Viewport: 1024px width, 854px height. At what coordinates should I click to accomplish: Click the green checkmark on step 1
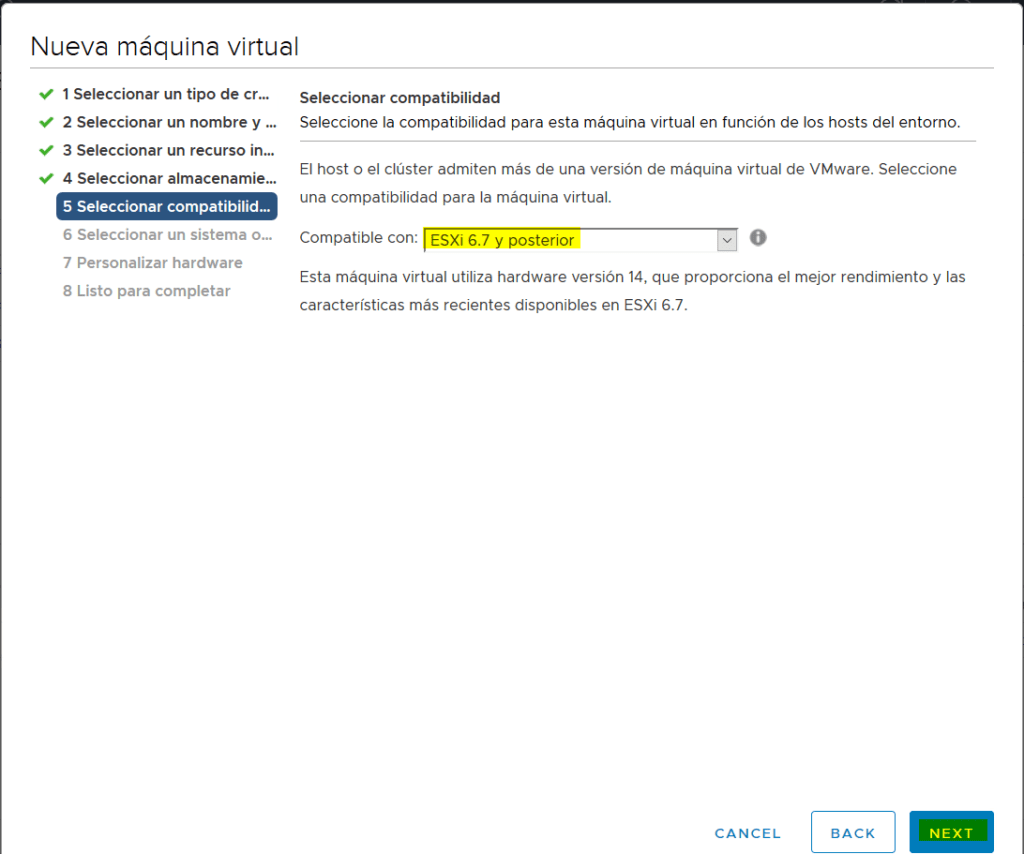pyautogui.click(x=45, y=94)
